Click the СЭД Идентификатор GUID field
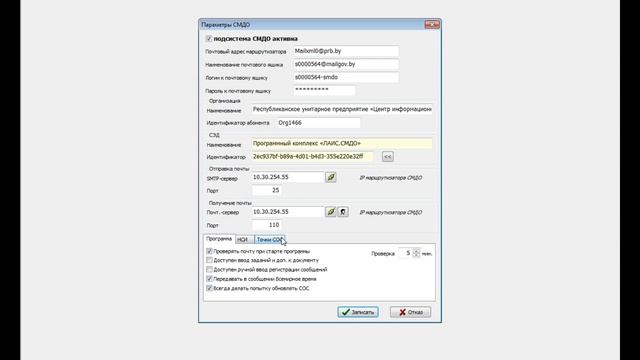Viewport: 640px width, 360px height. [312, 157]
